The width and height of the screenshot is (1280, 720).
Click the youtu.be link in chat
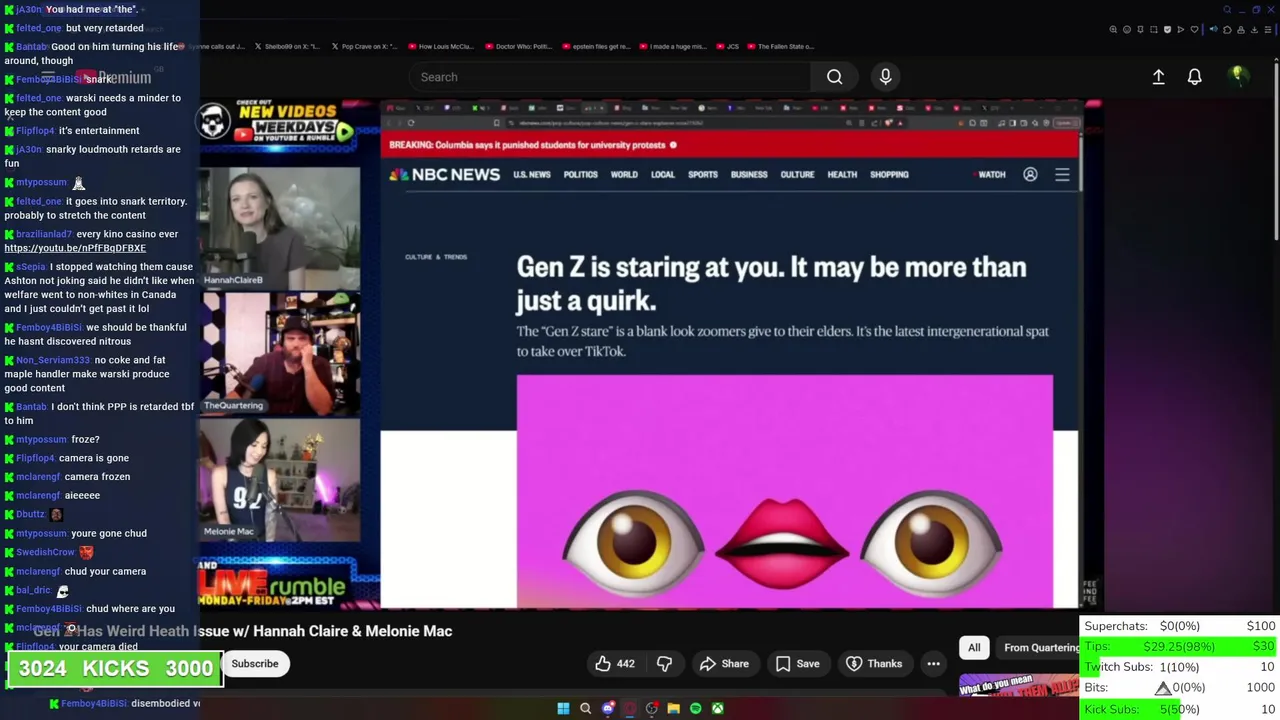tap(75, 248)
